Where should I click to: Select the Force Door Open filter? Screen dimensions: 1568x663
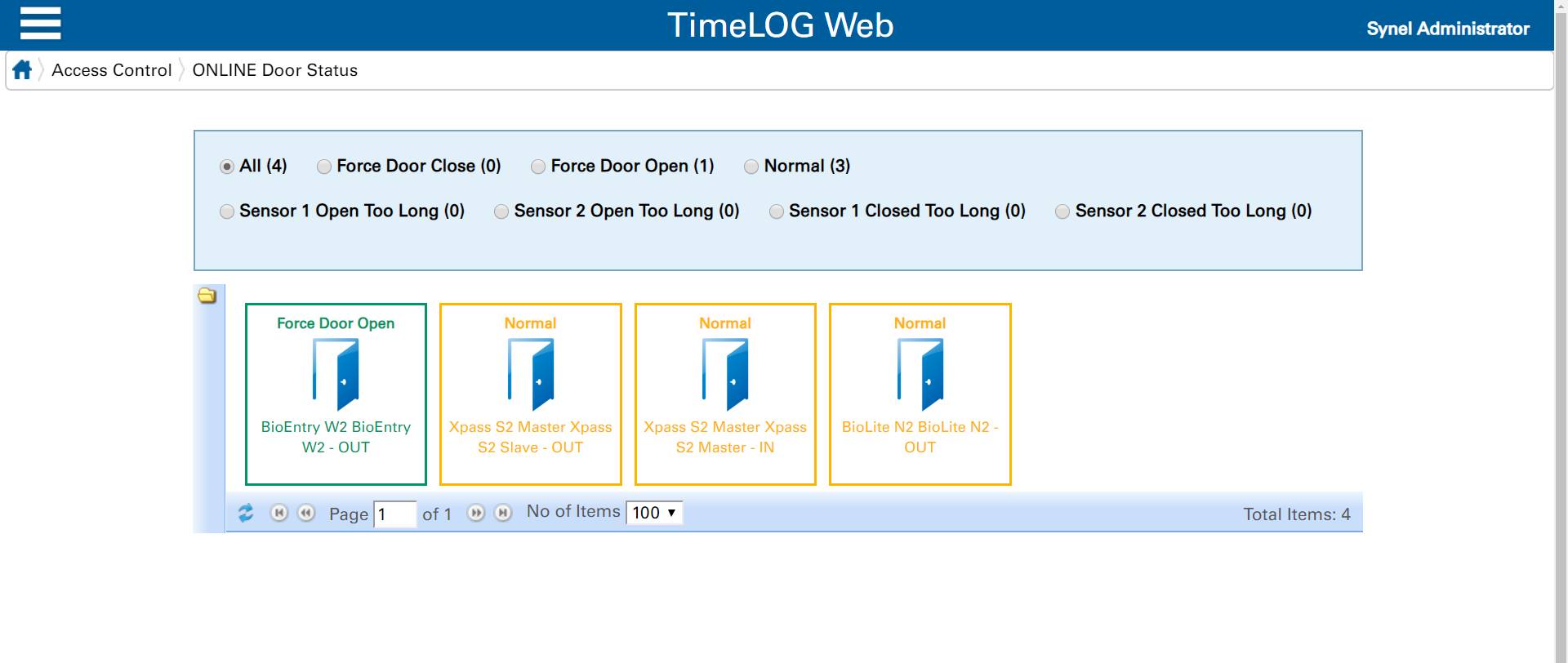click(538, 167)
